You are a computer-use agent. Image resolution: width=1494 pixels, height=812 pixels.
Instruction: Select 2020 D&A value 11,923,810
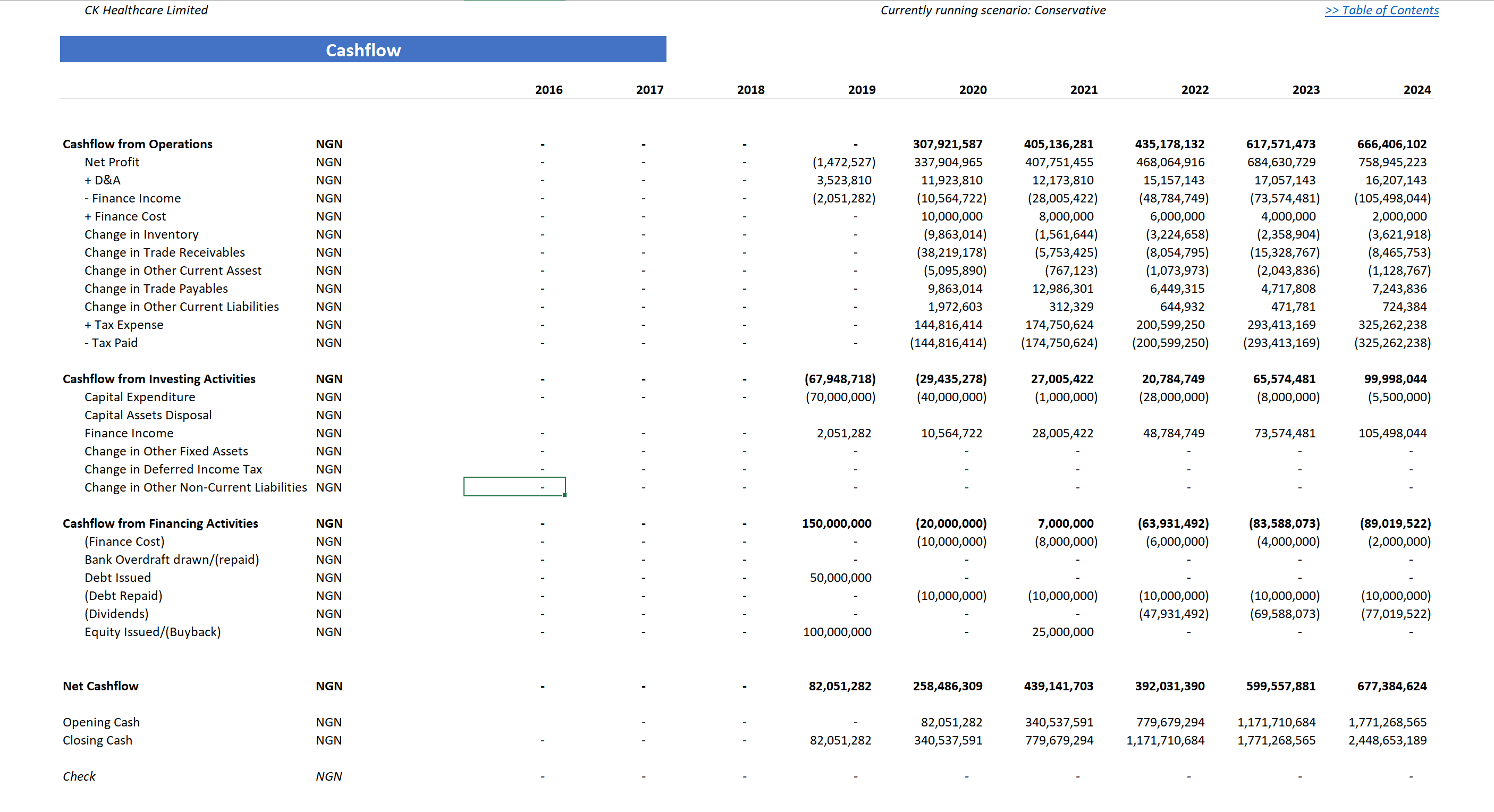point(952,180)
